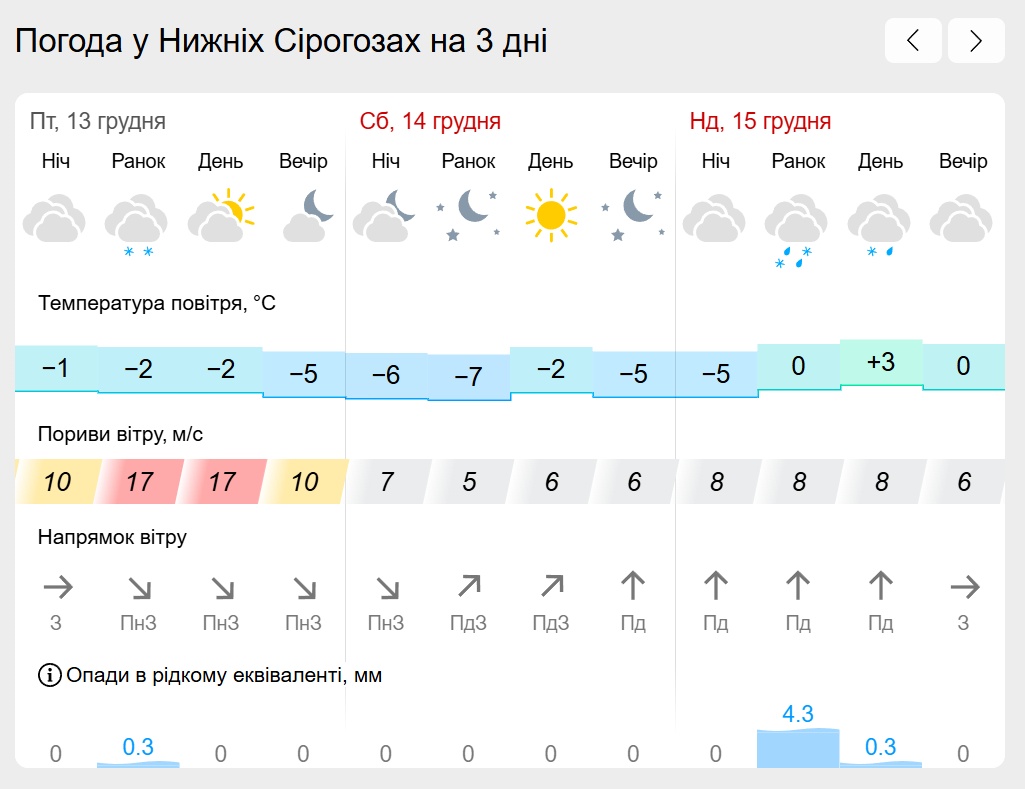Click Sunday morning sleet cloud icon
This screenshot has height=789, width=1025.
coord(797,231)
